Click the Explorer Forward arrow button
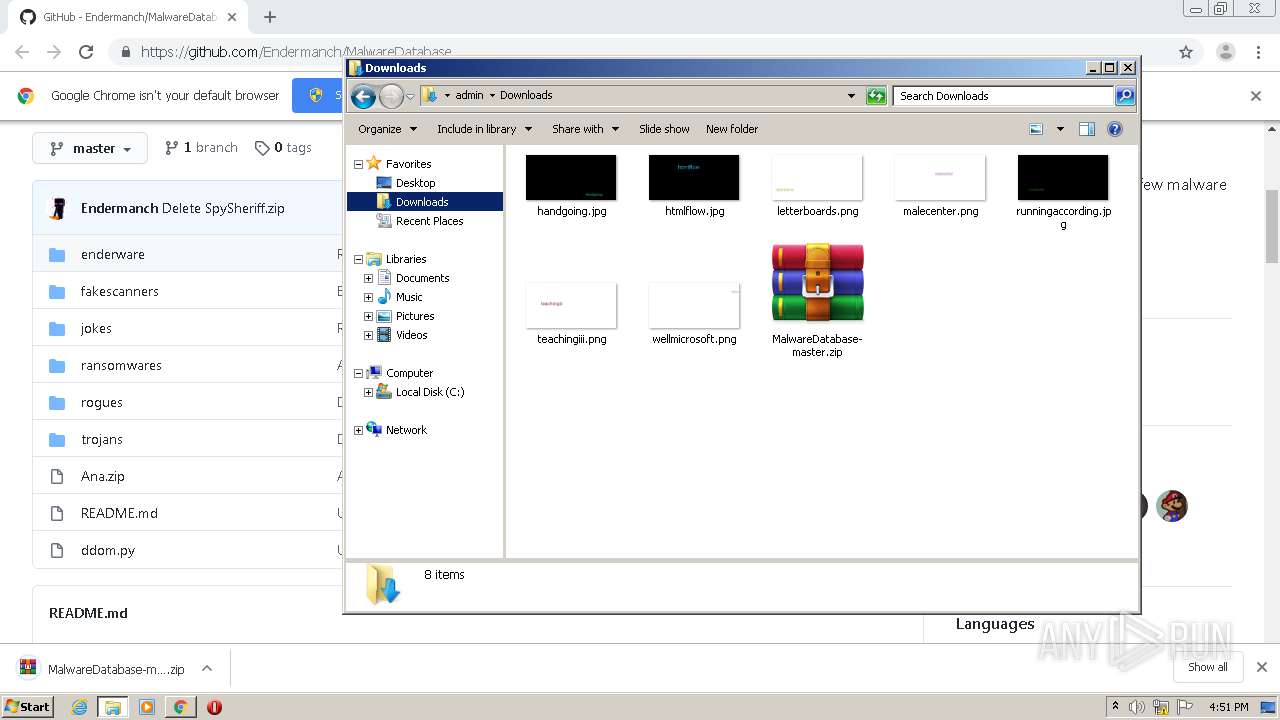Image resolution: width=1280 pixels, height=720 pixels. [391, 96]
